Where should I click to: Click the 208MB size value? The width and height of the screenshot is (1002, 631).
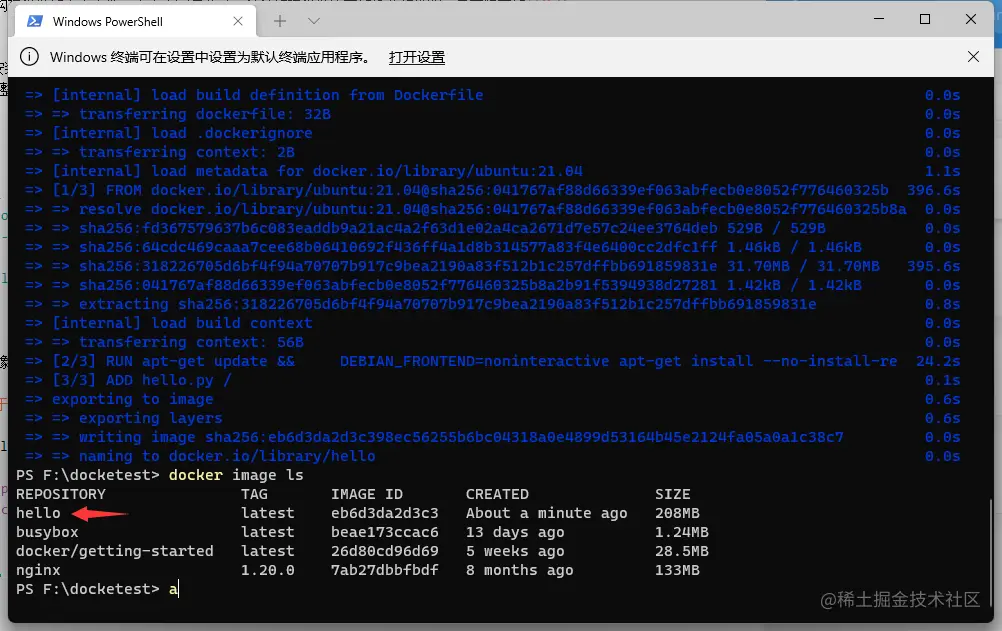click(677, 513)
